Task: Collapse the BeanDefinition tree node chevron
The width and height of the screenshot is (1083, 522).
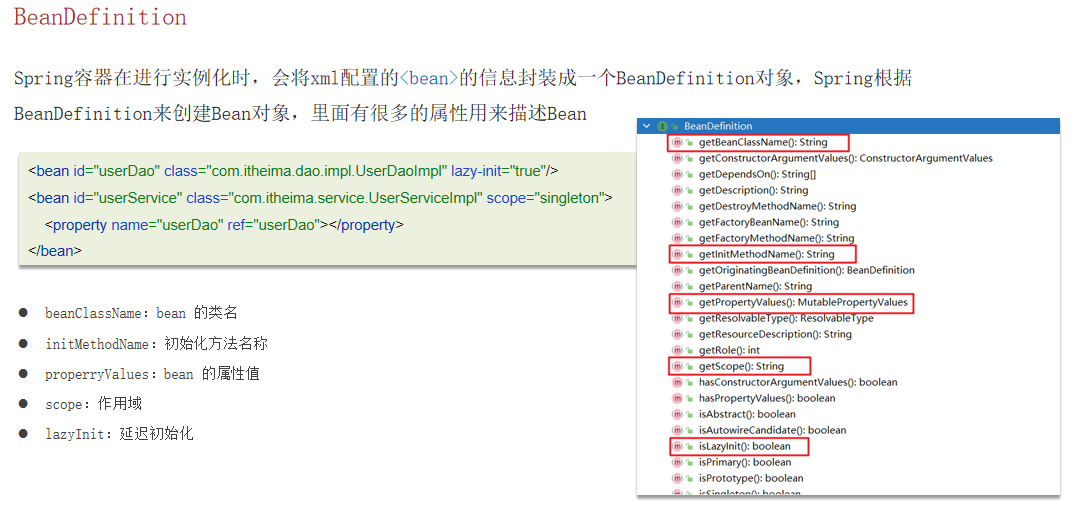Action: click(646, 126)
